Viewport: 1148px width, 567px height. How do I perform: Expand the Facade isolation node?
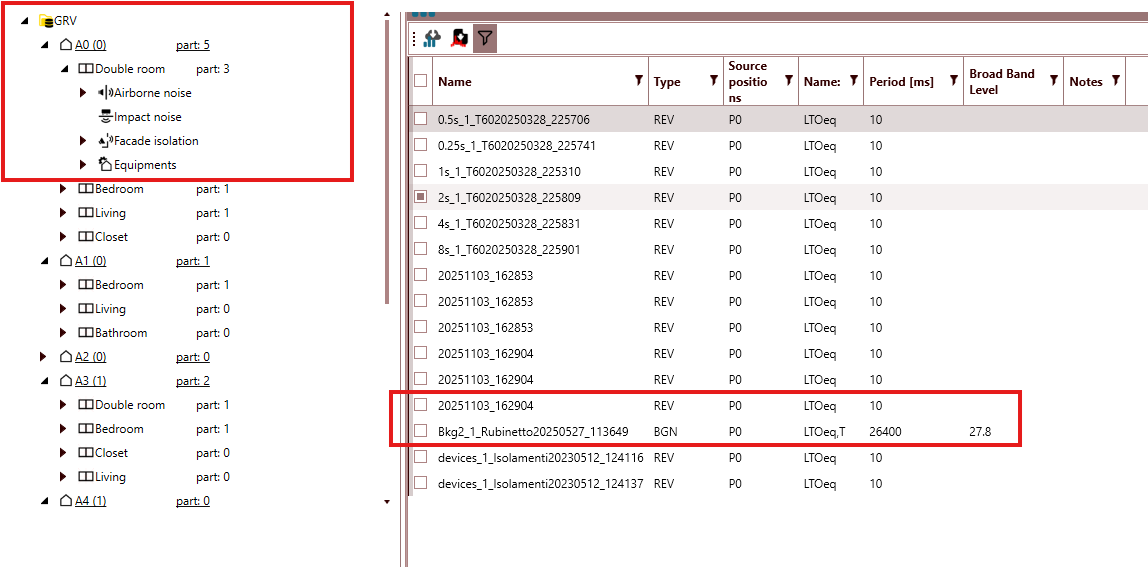coord(83,141)
